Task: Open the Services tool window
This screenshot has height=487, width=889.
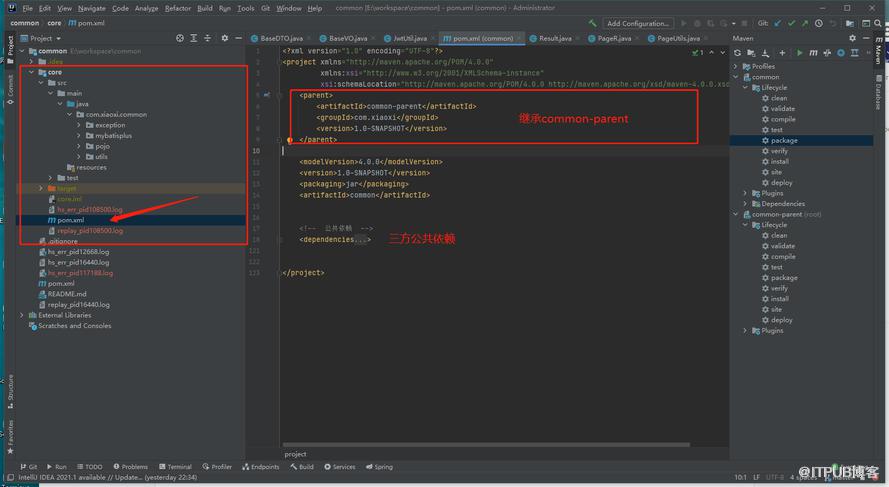Action: (340, 467)
